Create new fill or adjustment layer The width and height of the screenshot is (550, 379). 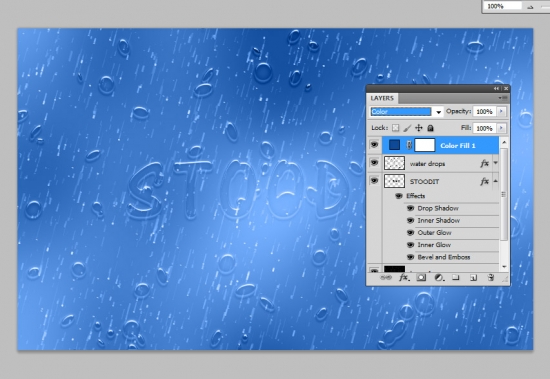439,278
